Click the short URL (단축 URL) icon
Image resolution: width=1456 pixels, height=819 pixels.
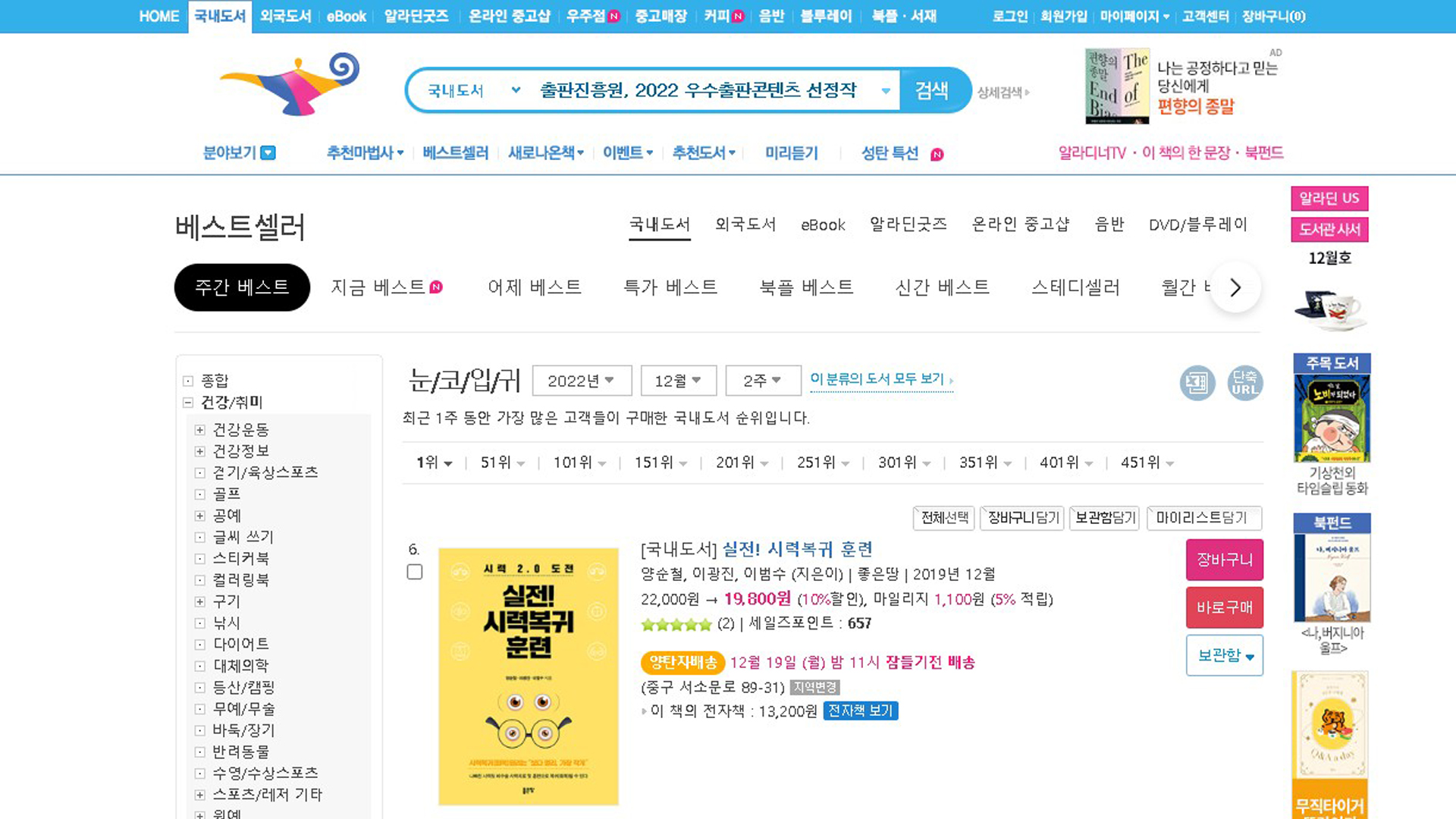[1244, 383]
